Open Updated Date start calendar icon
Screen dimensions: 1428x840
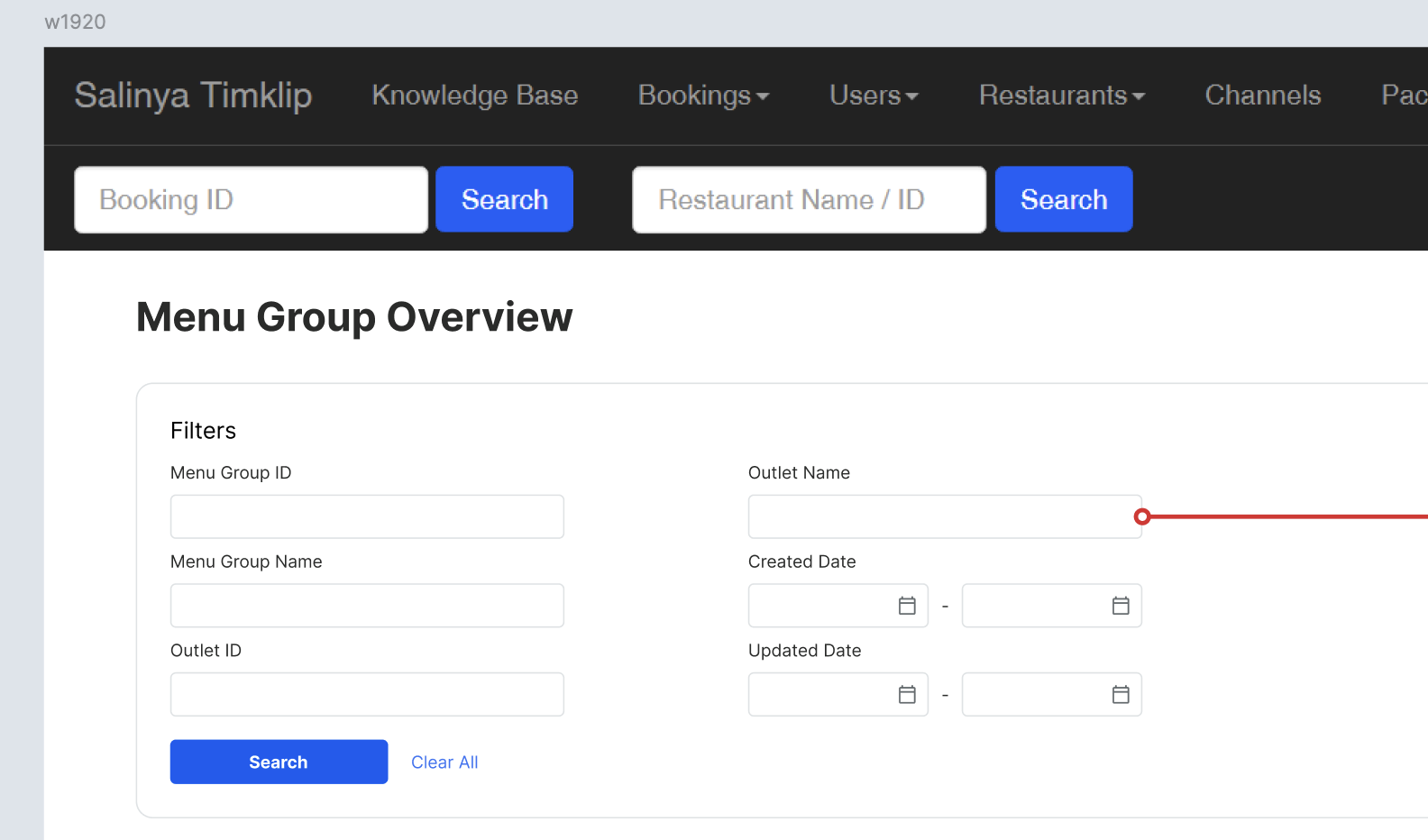click(907, 695)
